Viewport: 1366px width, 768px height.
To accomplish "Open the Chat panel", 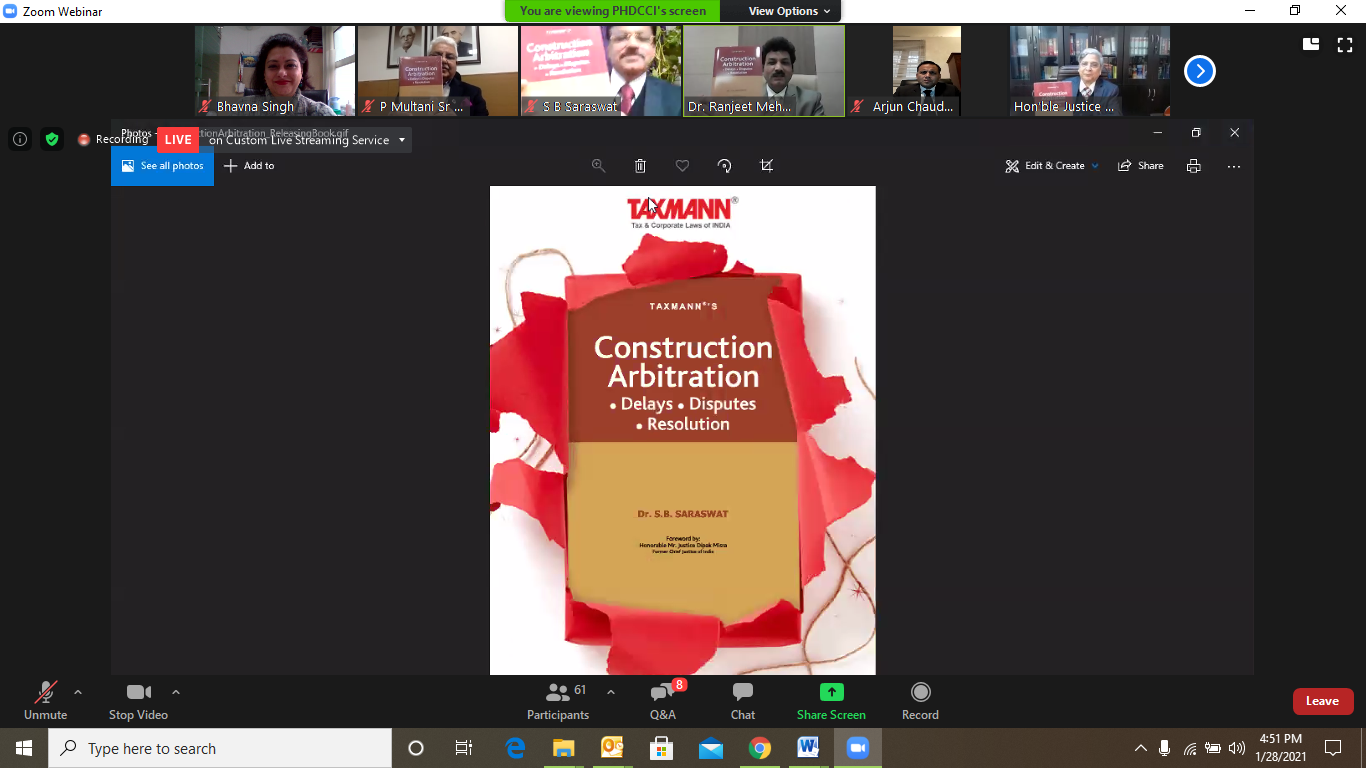I will coord(742,701).
